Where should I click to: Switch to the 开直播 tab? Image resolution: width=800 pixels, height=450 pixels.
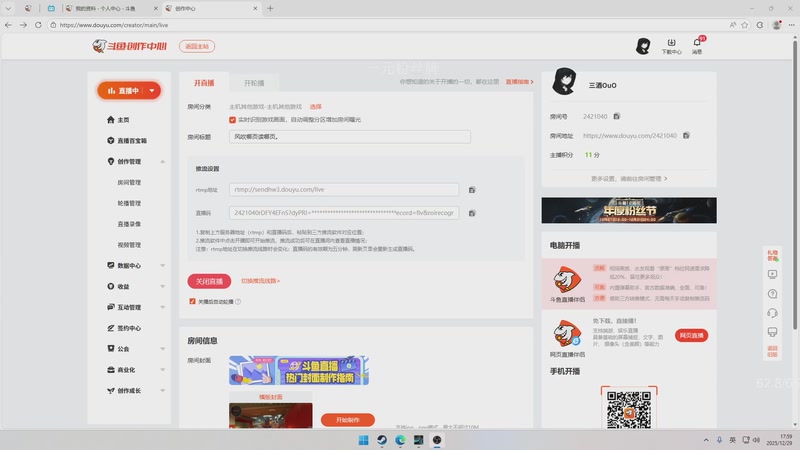coord(204,83)
